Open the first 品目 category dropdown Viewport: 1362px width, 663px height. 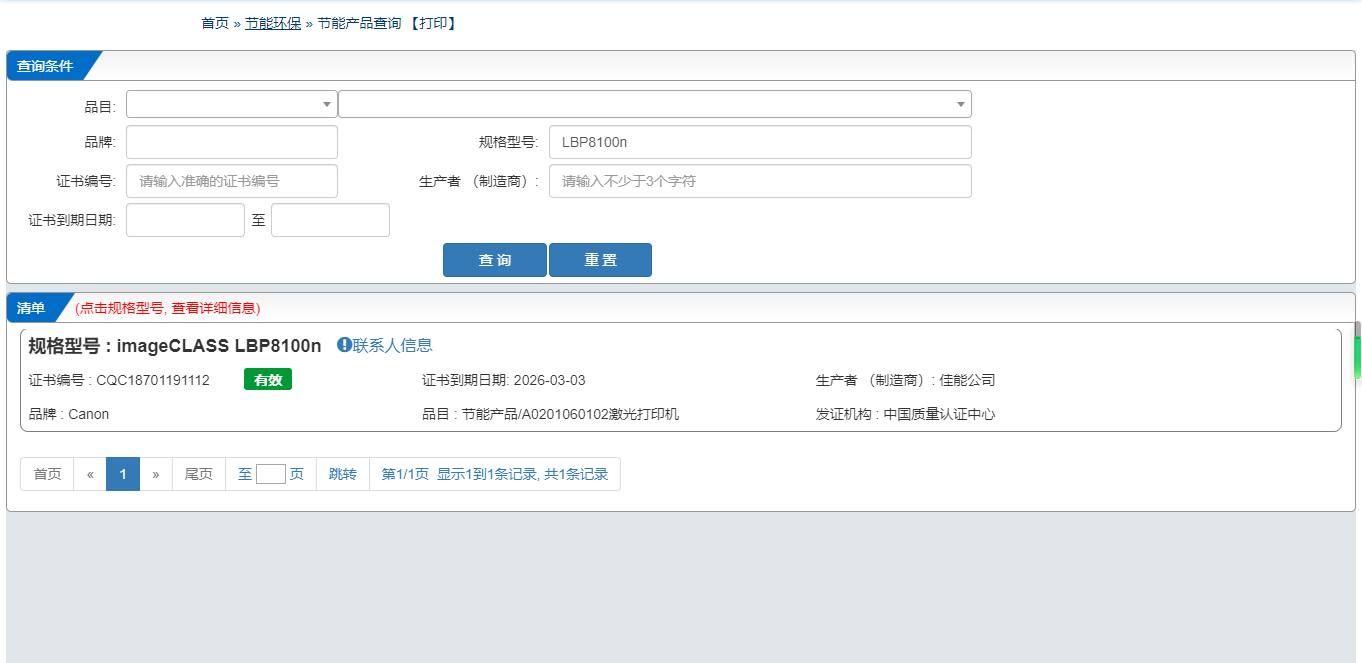(232, 104)
